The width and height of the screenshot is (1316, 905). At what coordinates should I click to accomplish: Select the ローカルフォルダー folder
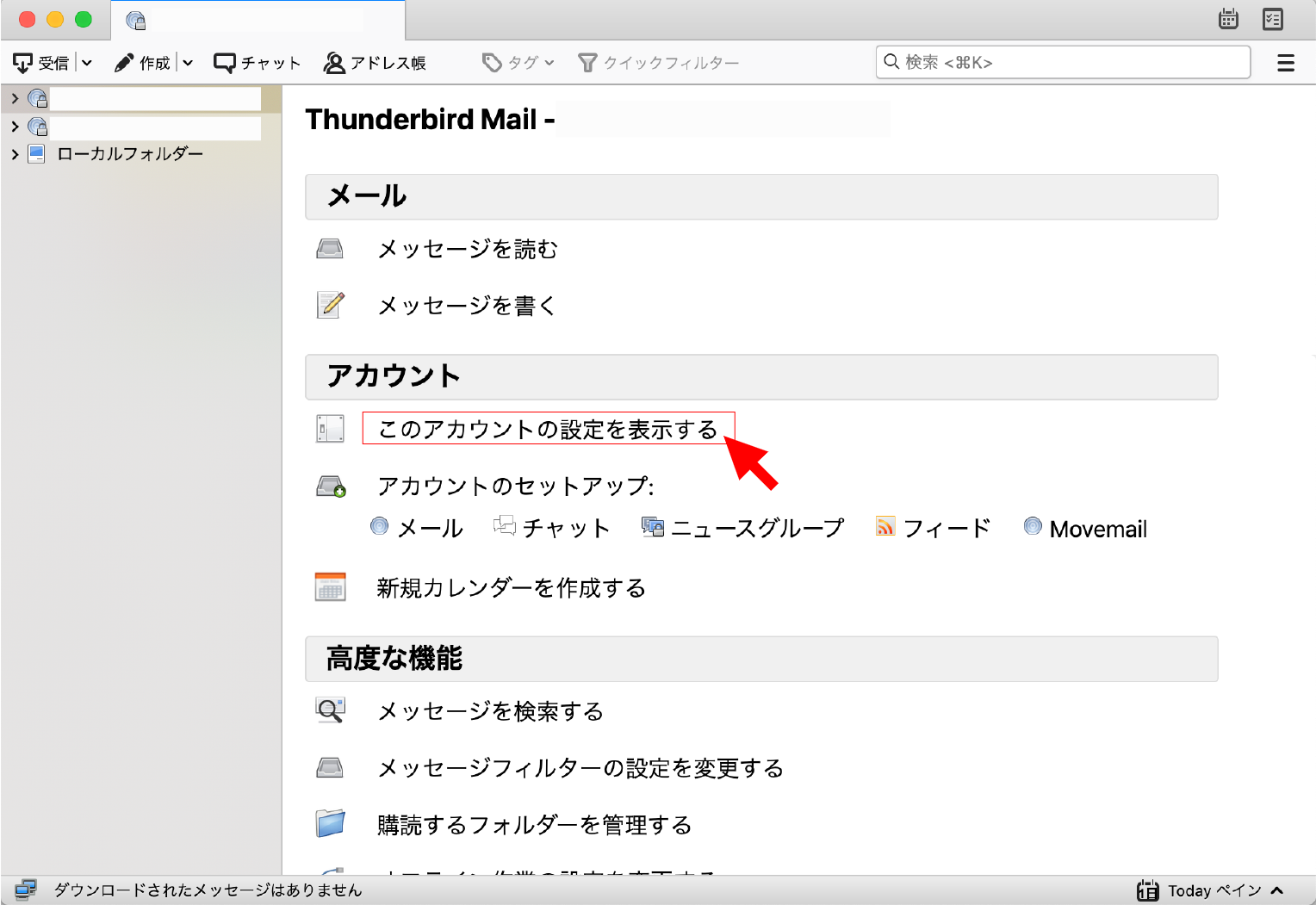click(129, 154)
